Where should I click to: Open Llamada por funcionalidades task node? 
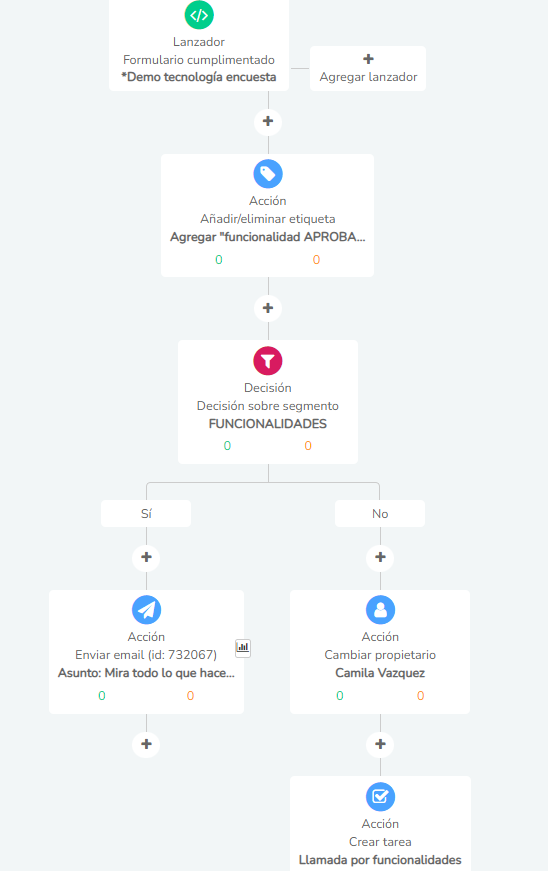380,823
